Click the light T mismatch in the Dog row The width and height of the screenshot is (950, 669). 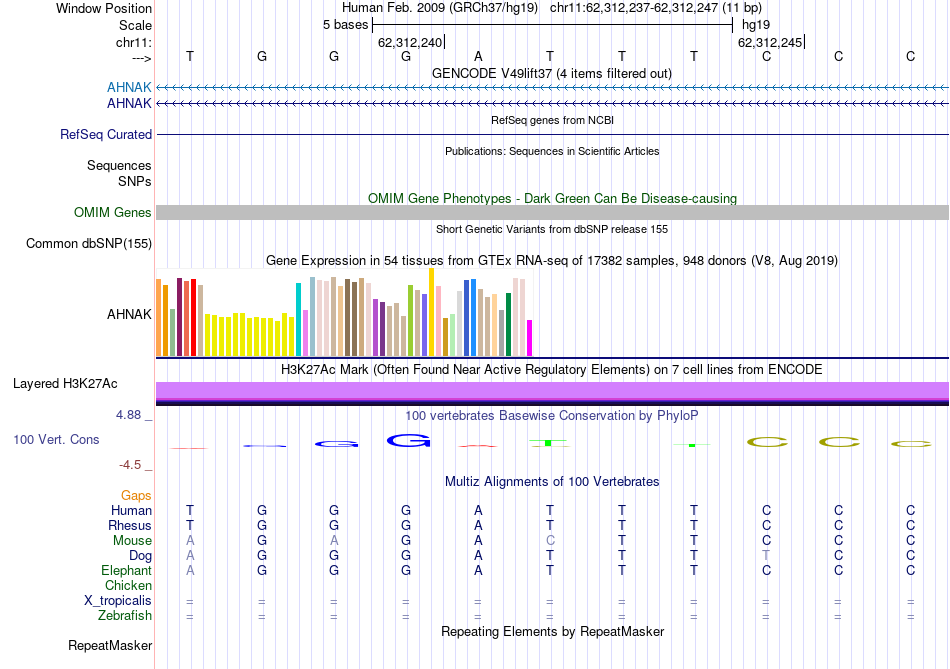point(766,556)
